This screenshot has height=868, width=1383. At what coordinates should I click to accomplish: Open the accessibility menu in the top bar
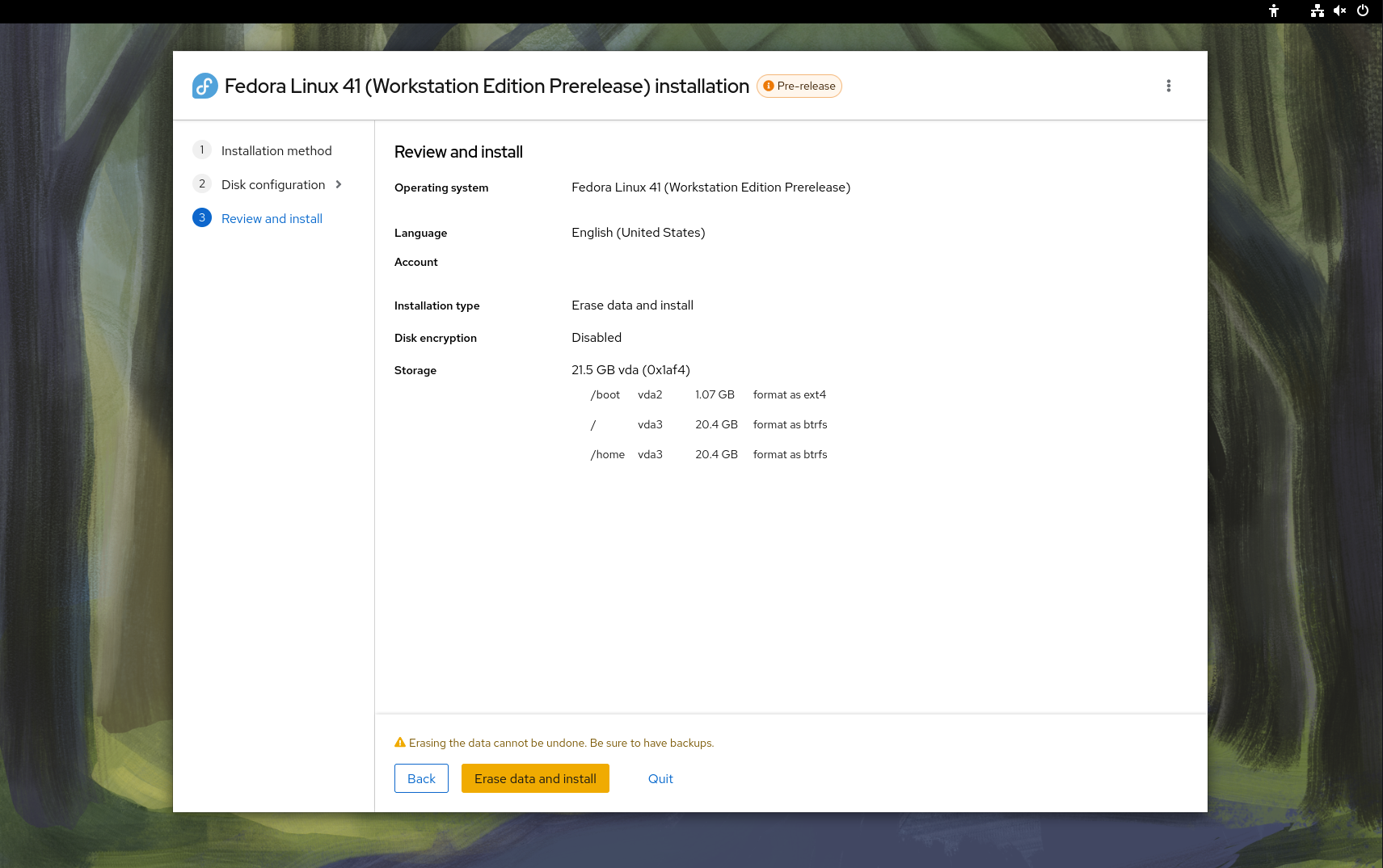pos(1273,11)
